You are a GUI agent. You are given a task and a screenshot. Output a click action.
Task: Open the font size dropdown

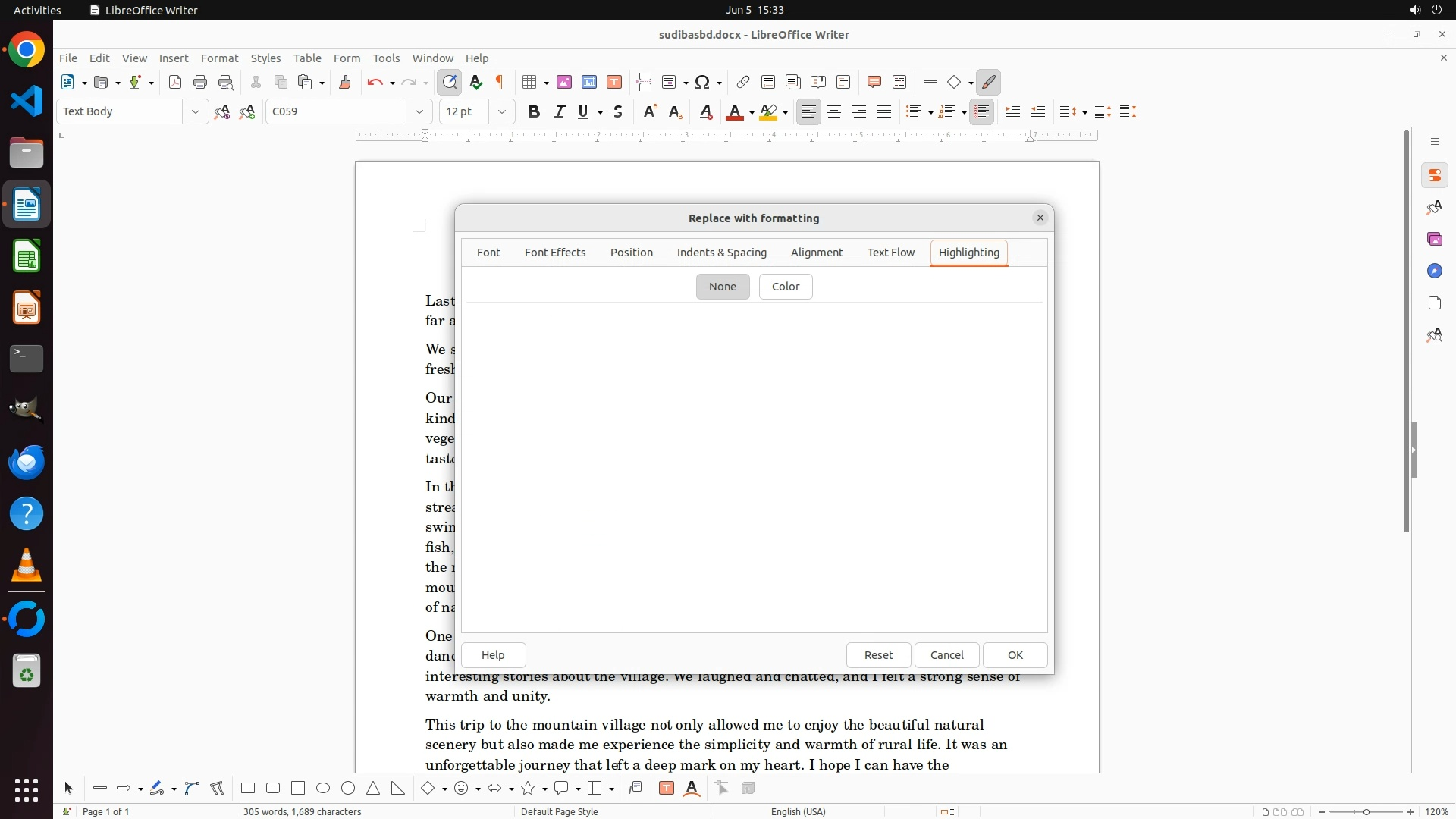coord(502,112)
